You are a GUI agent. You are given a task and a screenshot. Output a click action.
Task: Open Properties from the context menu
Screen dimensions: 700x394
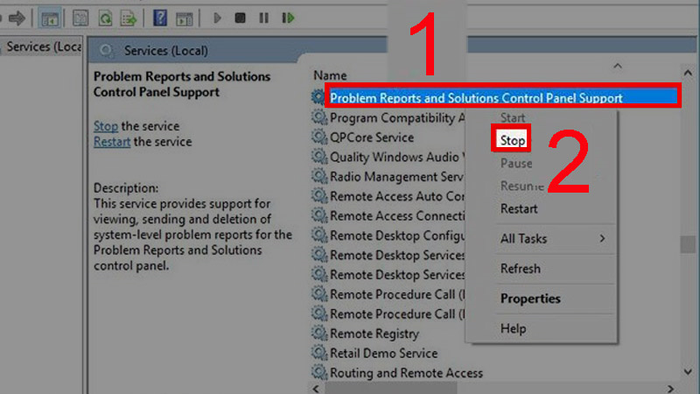point(530,299)
